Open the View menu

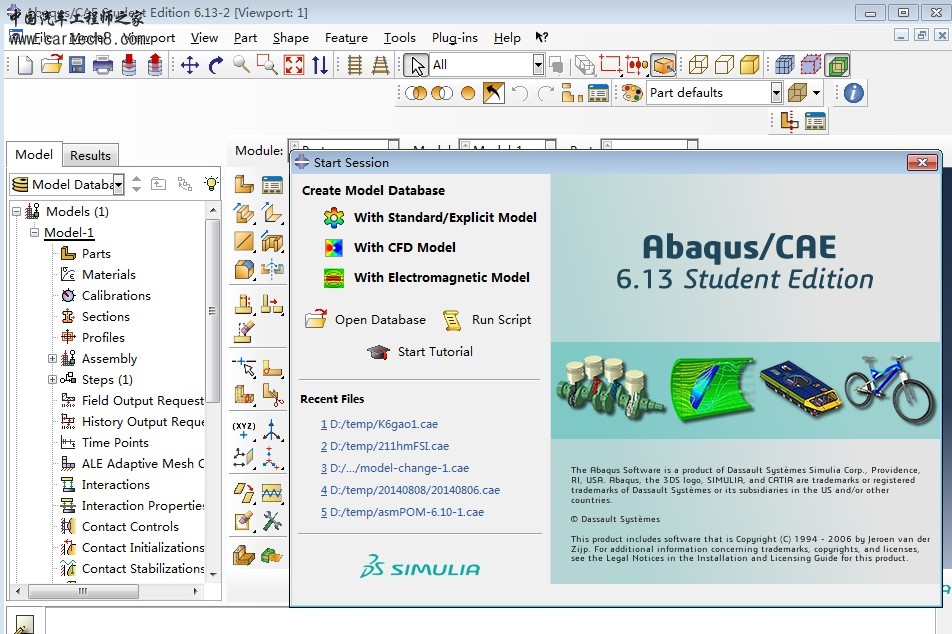pyautogui.click(x=204, y=38)
